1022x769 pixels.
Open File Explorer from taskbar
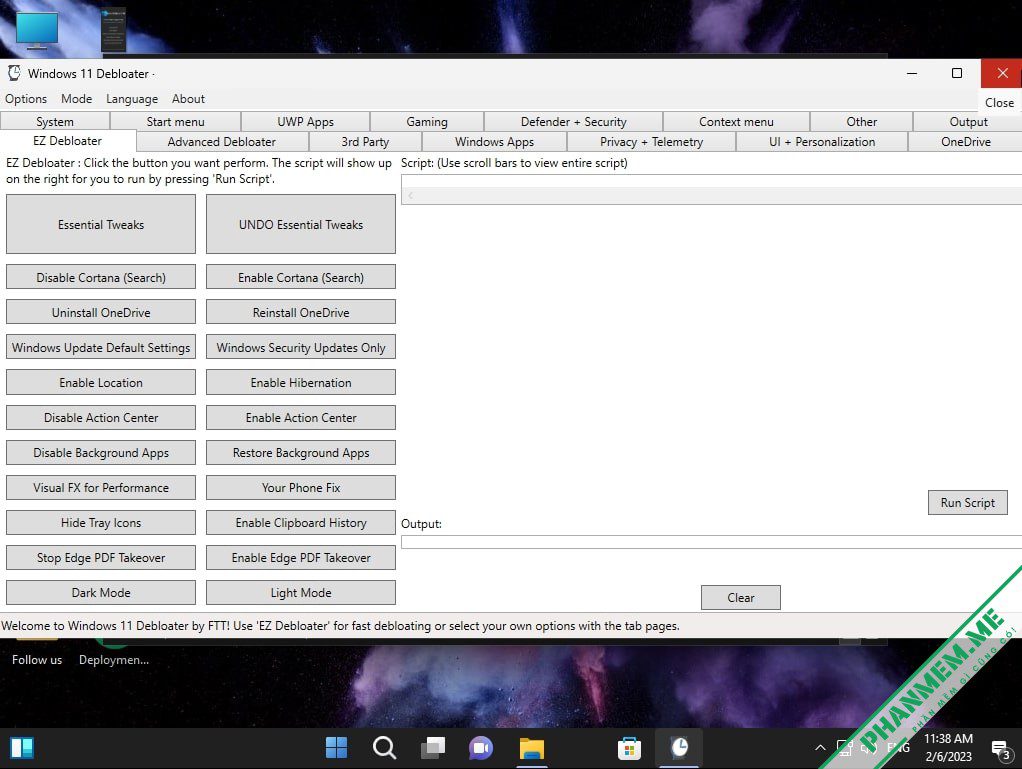(532, 747)
